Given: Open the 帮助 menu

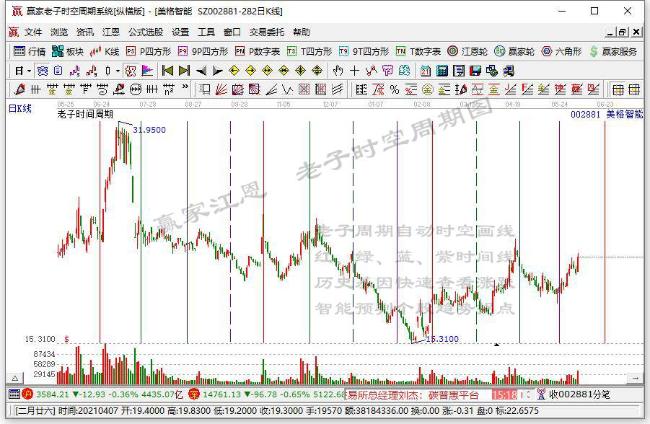Looking at the screenshot, I should coord(301,32).
